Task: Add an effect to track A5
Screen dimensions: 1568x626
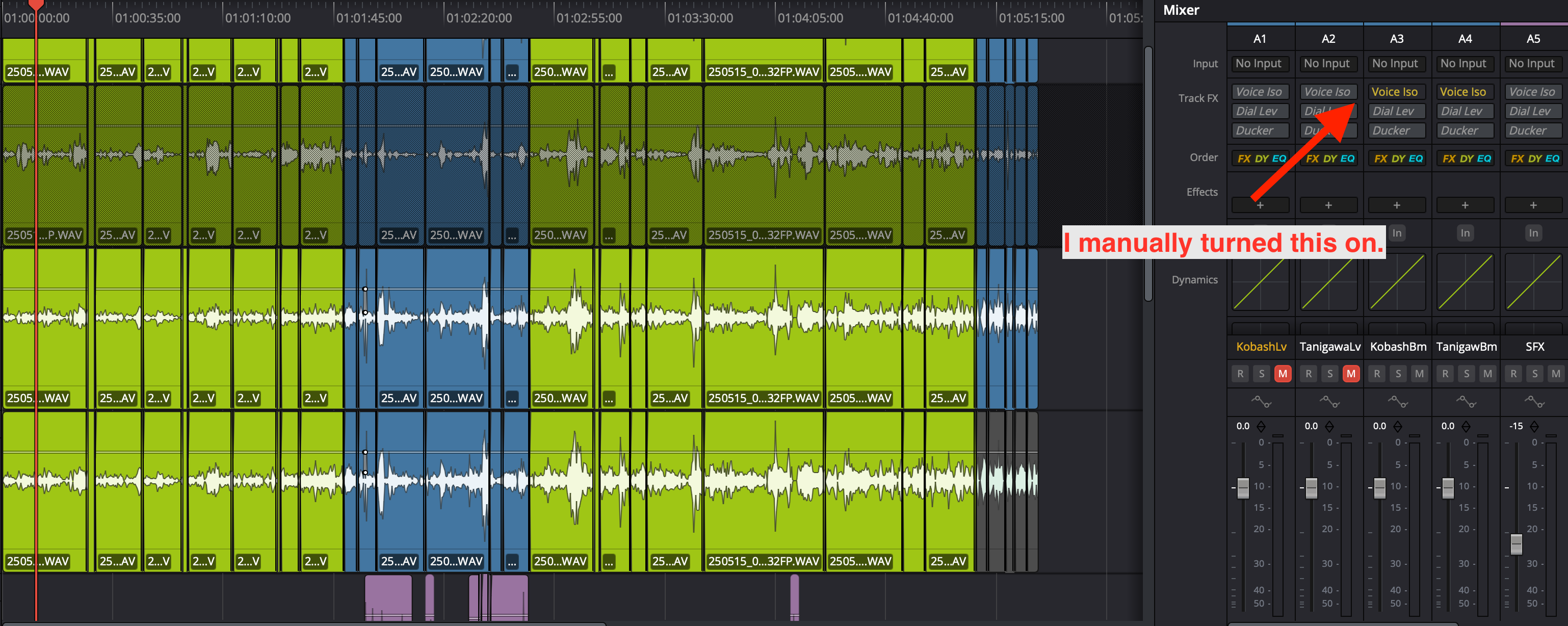Action: click(1533, 205)
